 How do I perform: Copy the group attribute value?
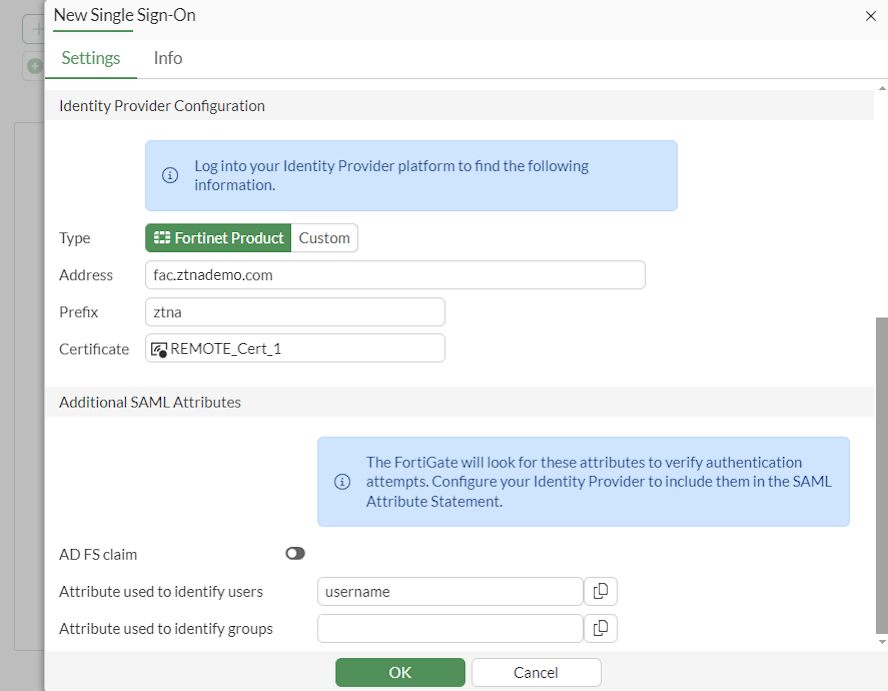[x=600, y=628]
